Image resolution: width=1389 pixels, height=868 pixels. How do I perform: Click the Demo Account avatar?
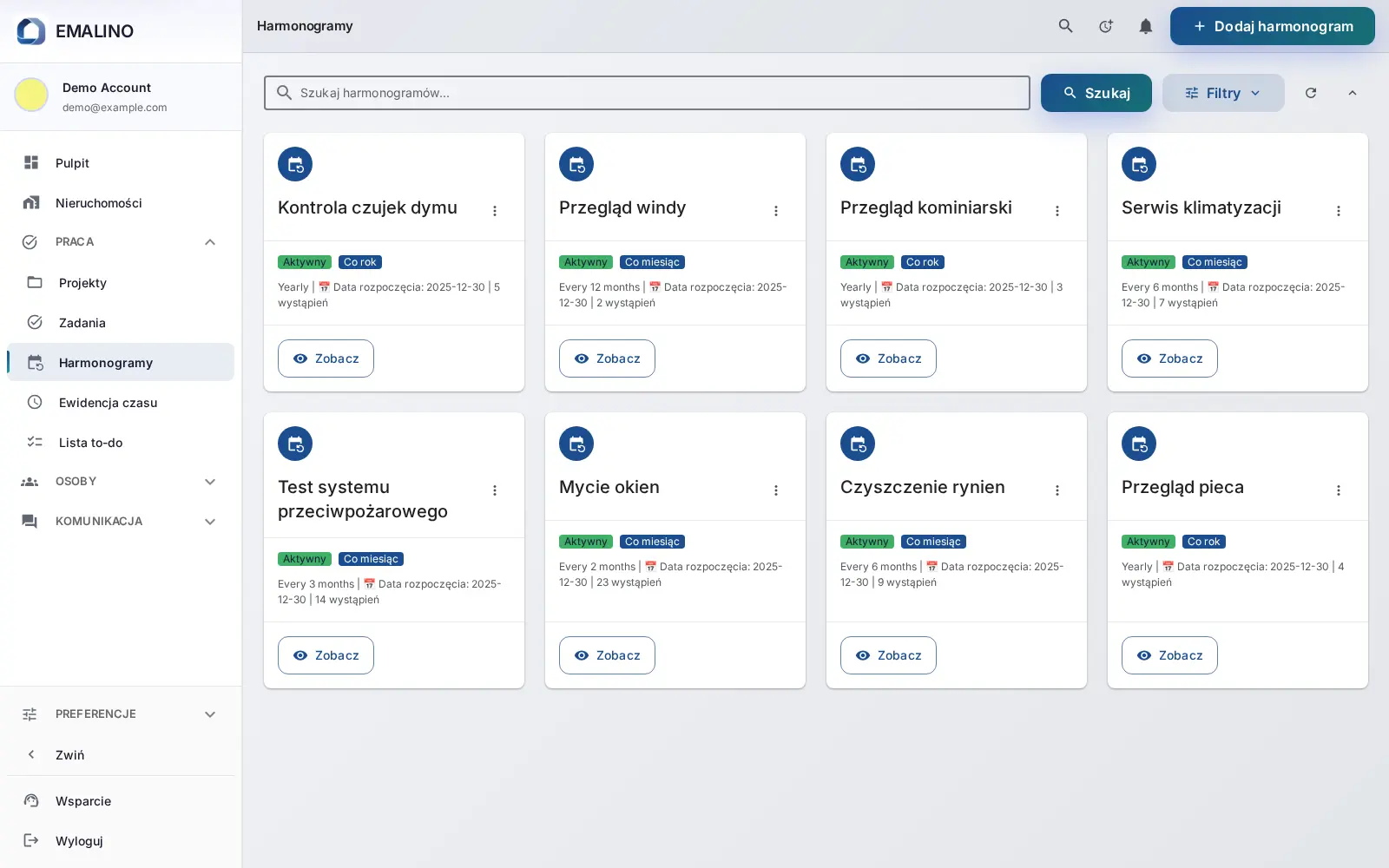click(x=31, y=95)
